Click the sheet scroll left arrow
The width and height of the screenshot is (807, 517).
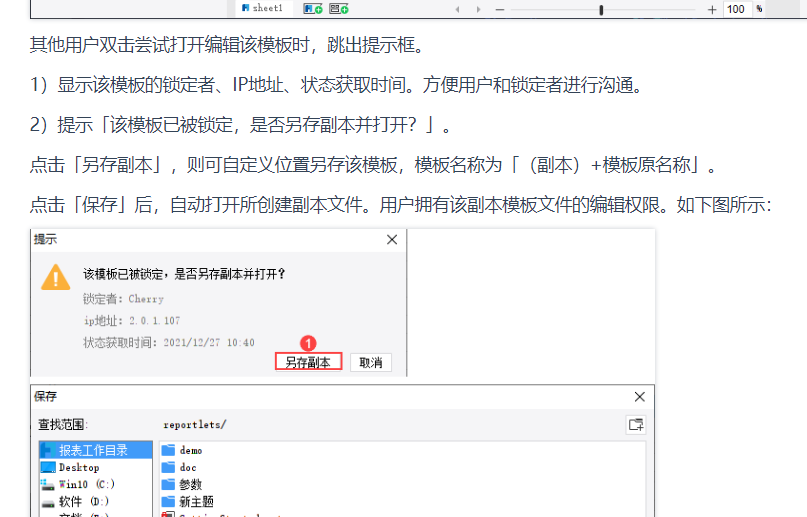click(458, 9)
